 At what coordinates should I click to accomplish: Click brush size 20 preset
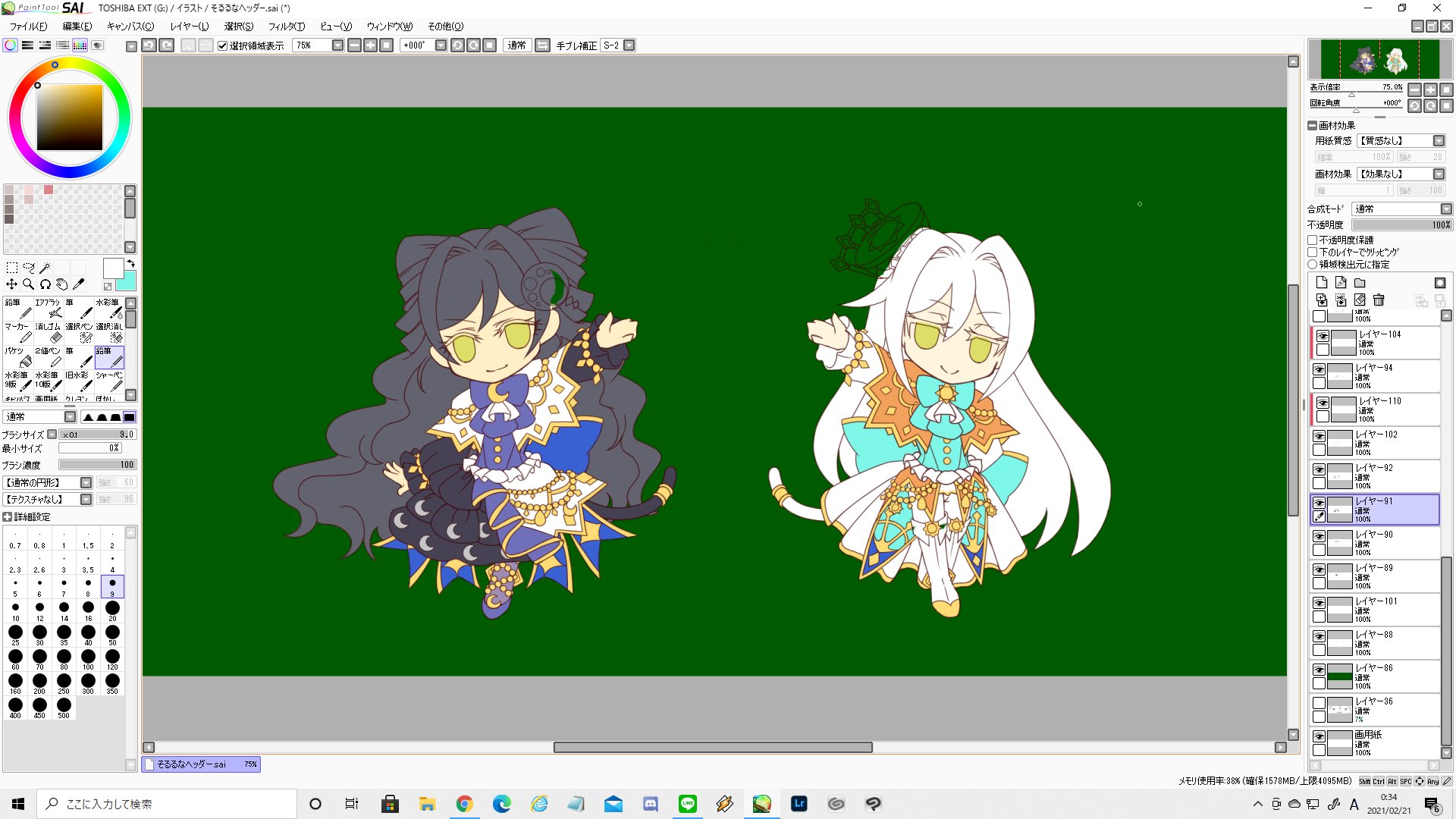click(112, 609)
